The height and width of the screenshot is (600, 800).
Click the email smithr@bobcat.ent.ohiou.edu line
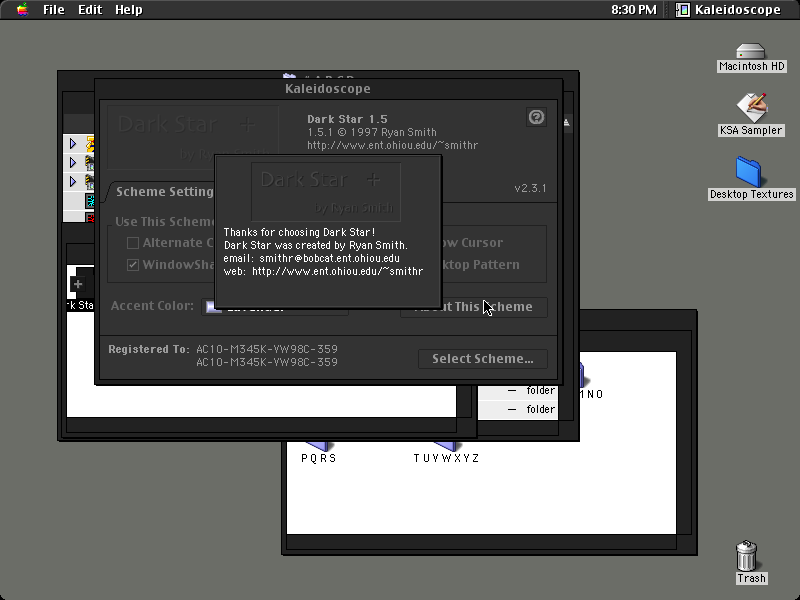point(312,258)
